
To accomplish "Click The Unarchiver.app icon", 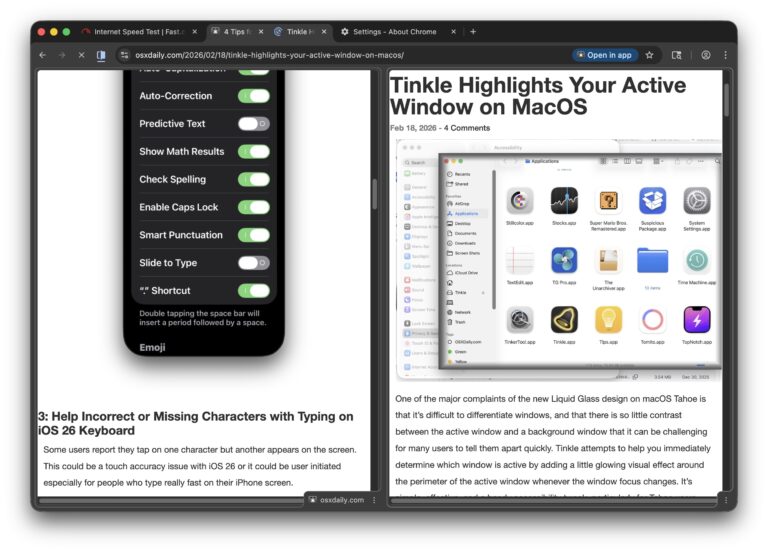I will 608,261.
